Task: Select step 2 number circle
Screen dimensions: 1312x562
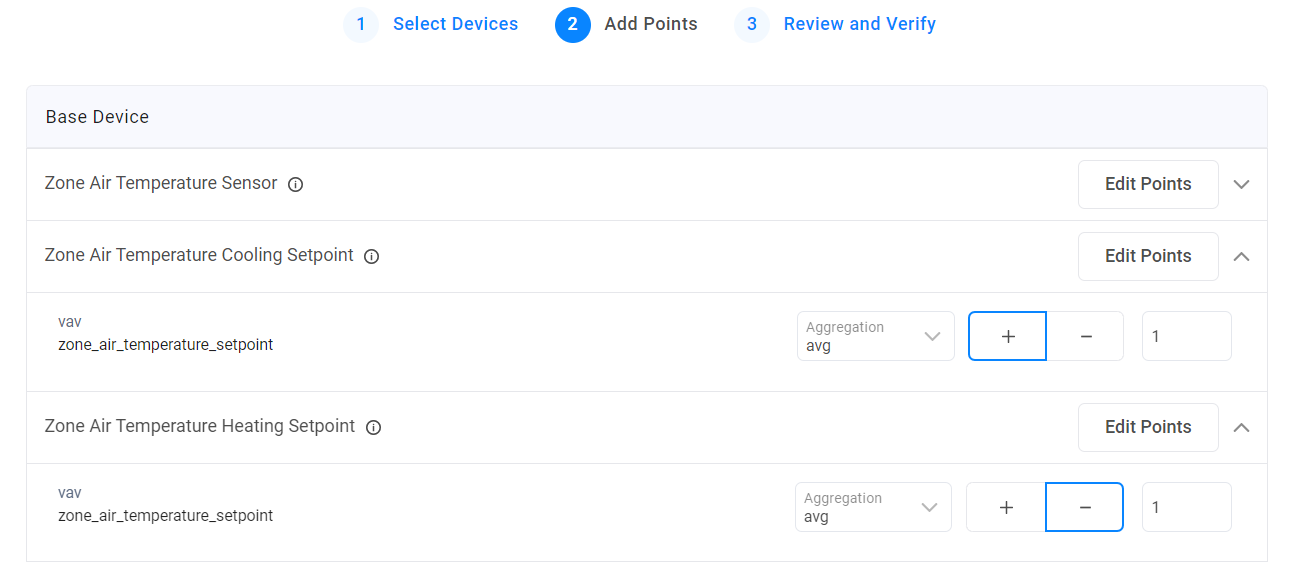Action: tap(573, 24)
